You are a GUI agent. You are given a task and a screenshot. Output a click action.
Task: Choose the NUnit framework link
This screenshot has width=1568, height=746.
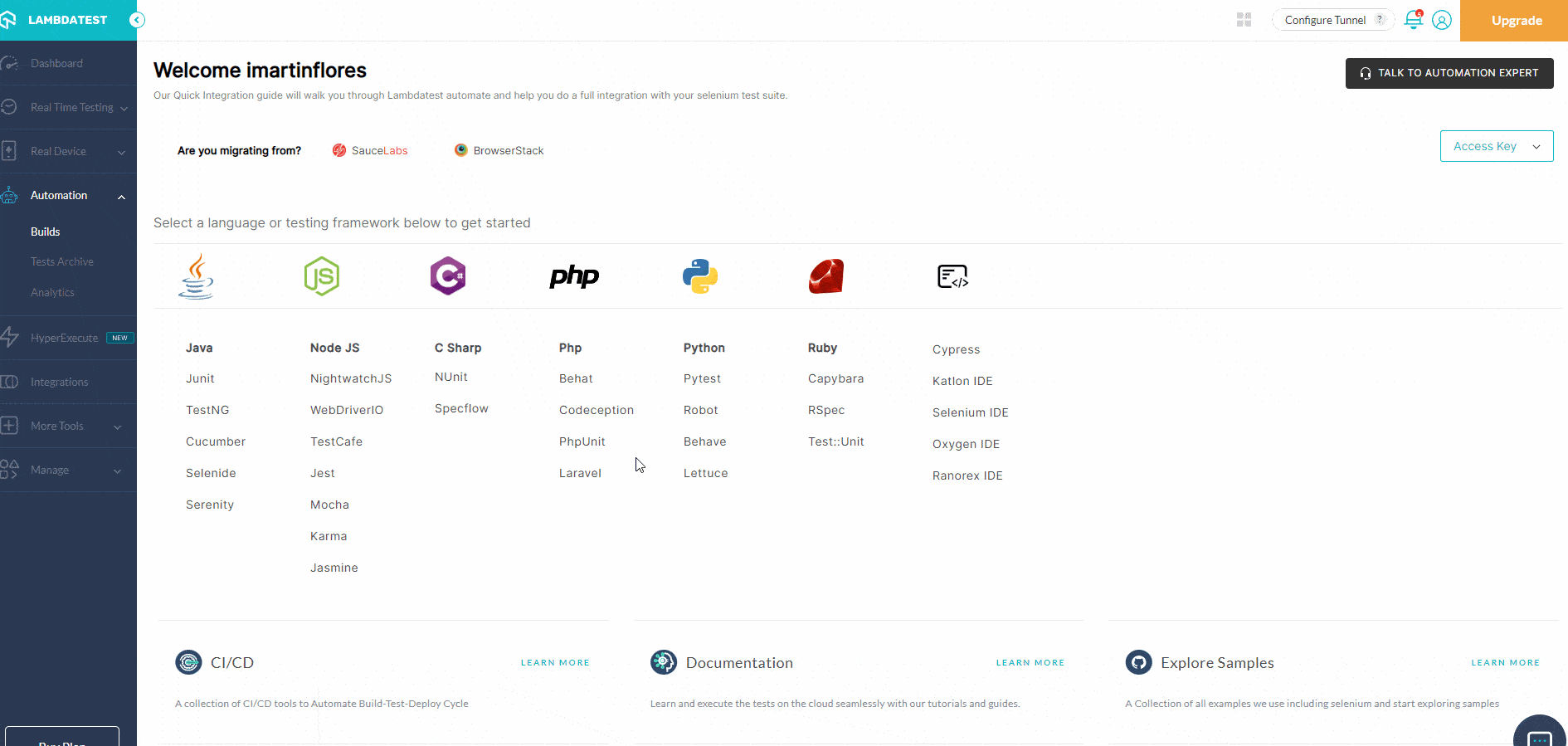click(x=451, y=377)
